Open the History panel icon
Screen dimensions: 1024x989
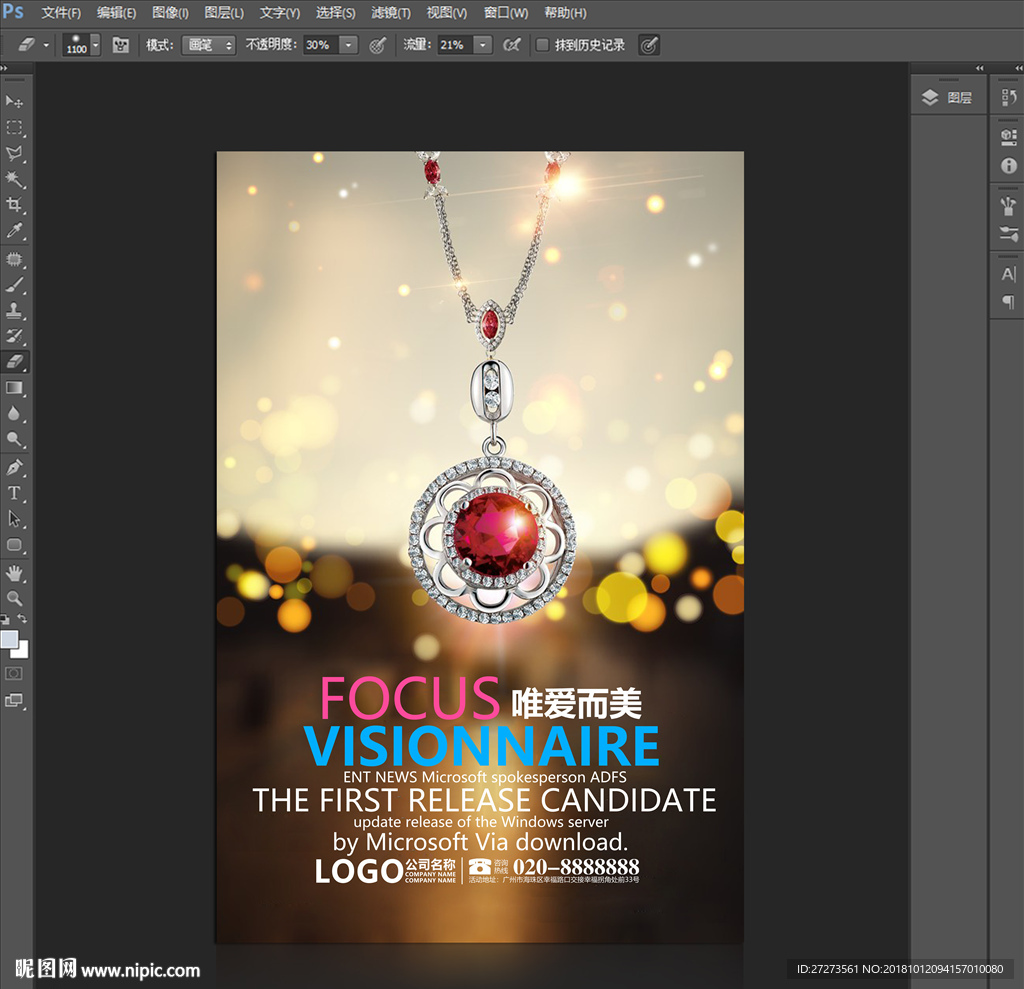[1008, 97]
